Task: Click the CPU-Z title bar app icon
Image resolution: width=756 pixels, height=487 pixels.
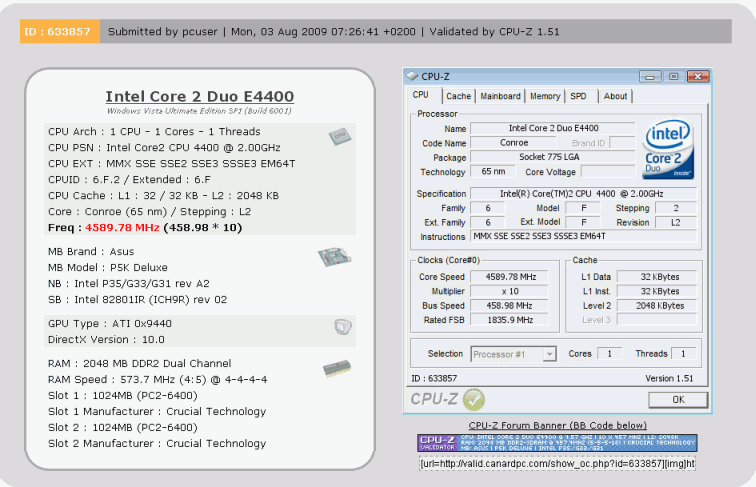Action: coord(412,76)
